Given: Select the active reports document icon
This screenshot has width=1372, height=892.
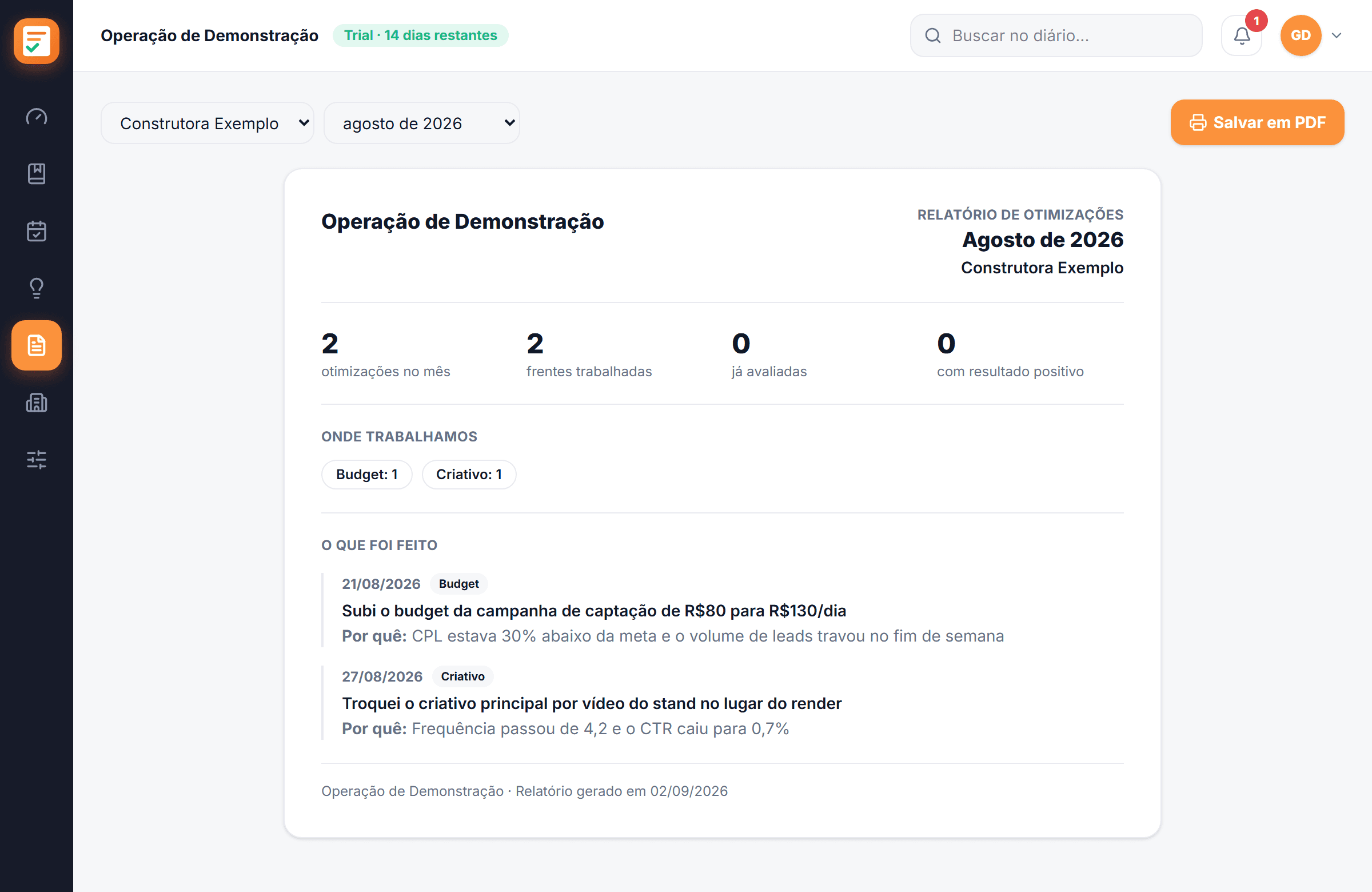Looking at the screenshot, I should (x=37, y=345).
